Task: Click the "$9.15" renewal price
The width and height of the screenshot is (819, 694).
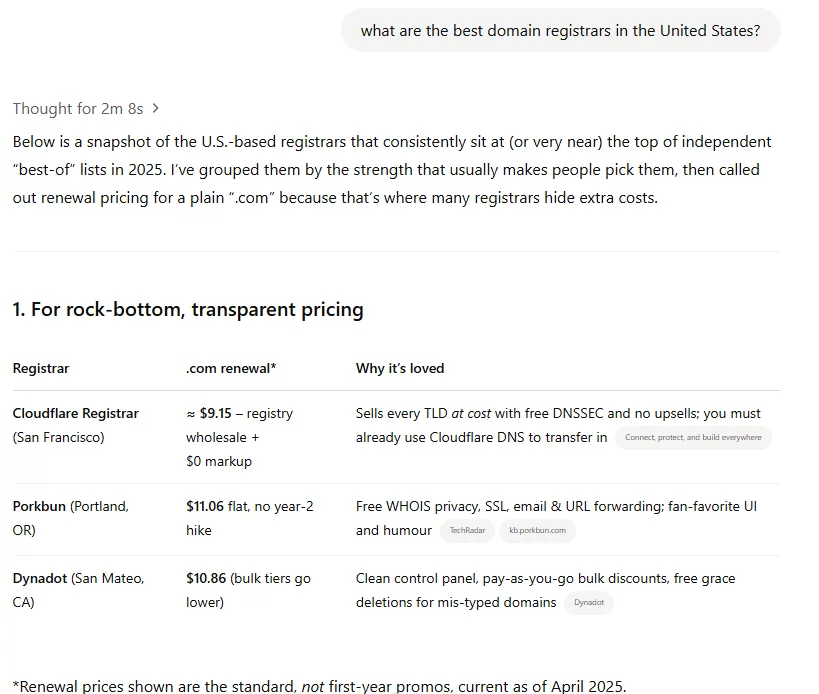Action: pyautogui.click(x=215, y=413)
